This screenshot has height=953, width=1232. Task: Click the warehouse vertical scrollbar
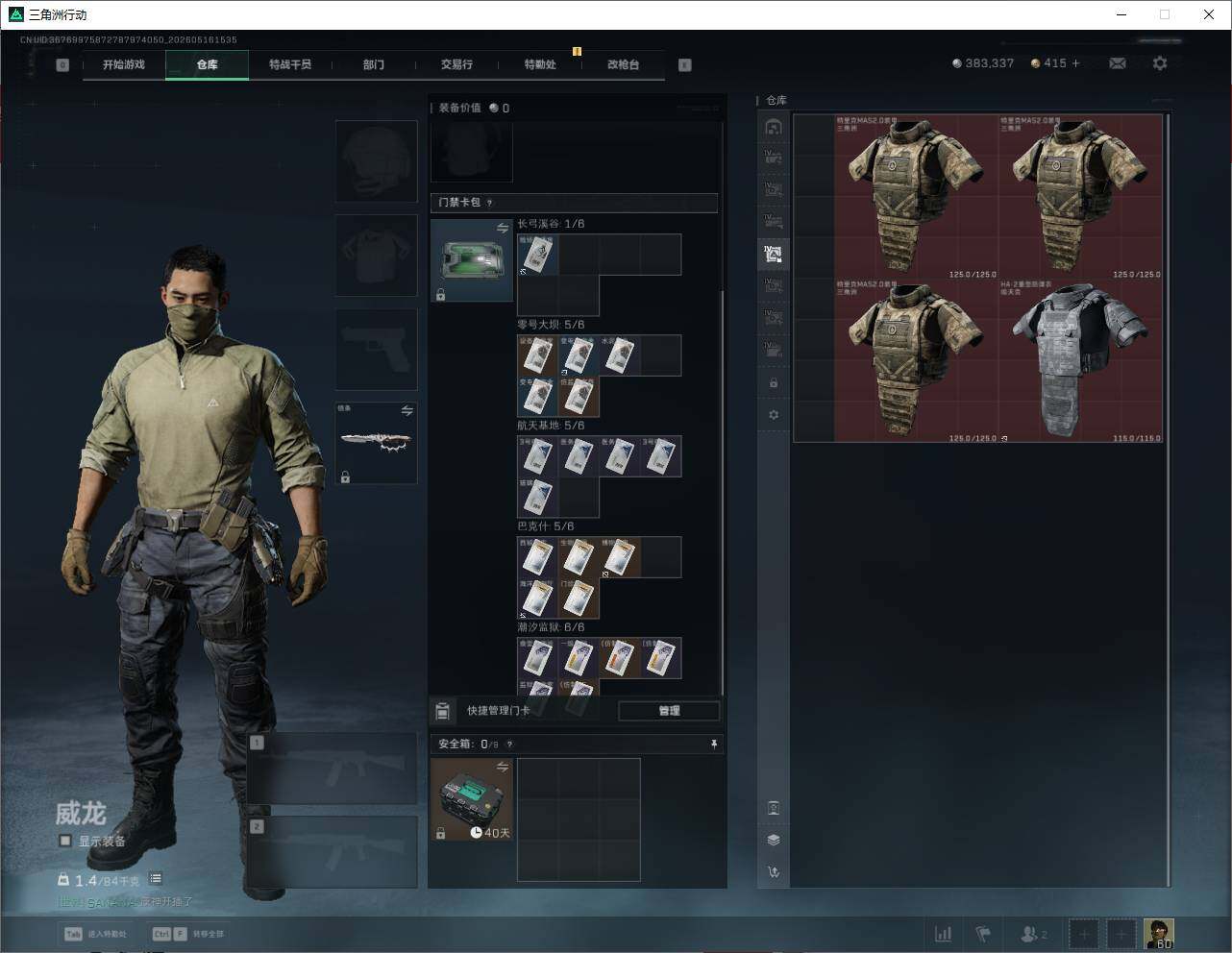1169,500
